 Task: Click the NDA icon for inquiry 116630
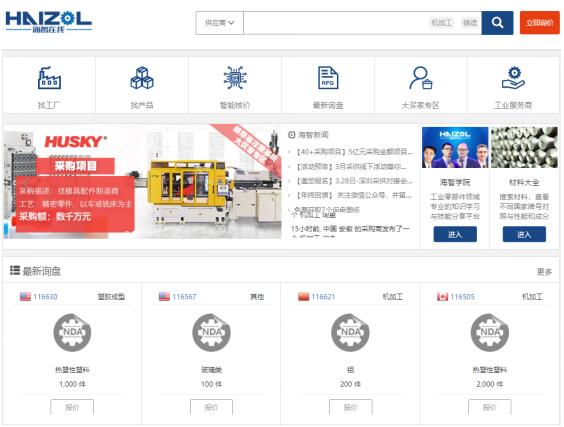pyautogui.click(x=72, y=332)
